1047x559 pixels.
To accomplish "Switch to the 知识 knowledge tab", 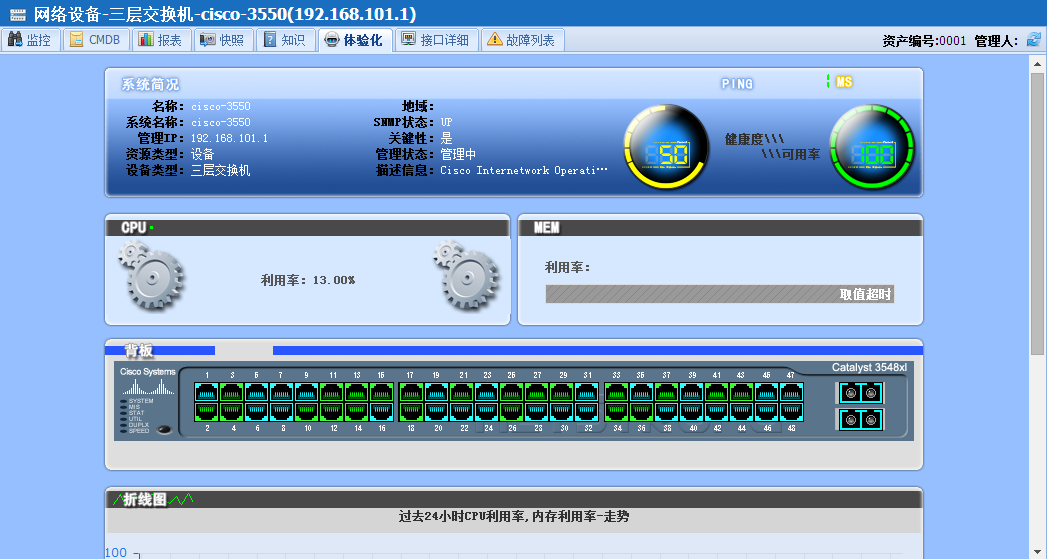I will point(285,40).
